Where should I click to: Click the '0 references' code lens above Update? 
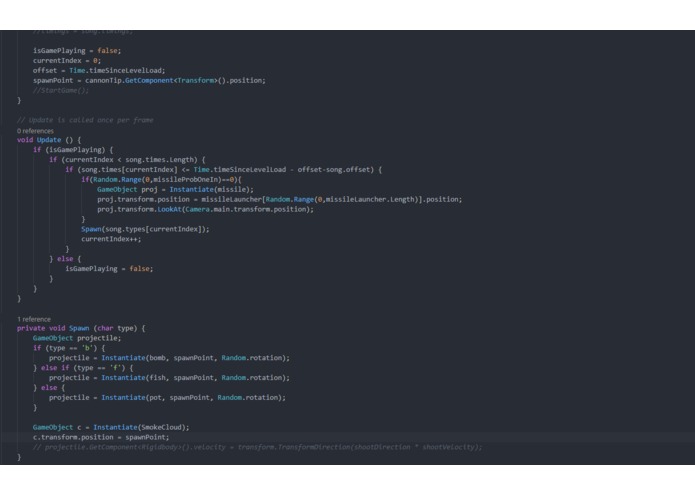pyautogui.click(x=35, y=131)
